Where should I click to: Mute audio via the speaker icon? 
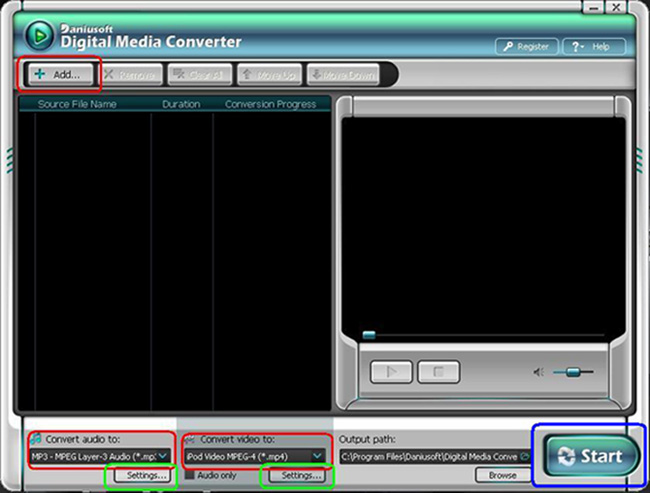(x=539, y=372)
